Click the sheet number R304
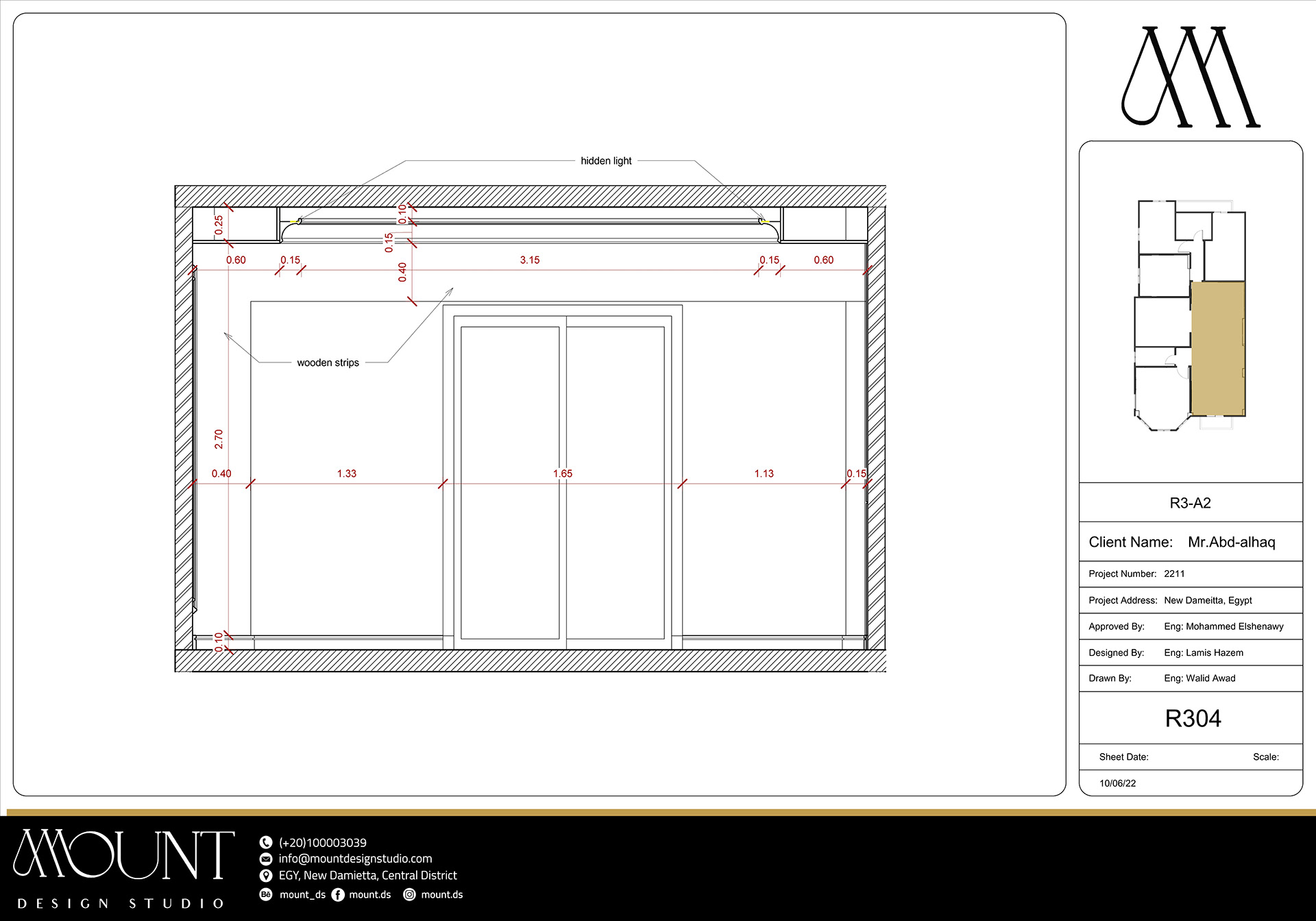The image size is (1316, 921). pyautogui.click(x=1193, y=718)
